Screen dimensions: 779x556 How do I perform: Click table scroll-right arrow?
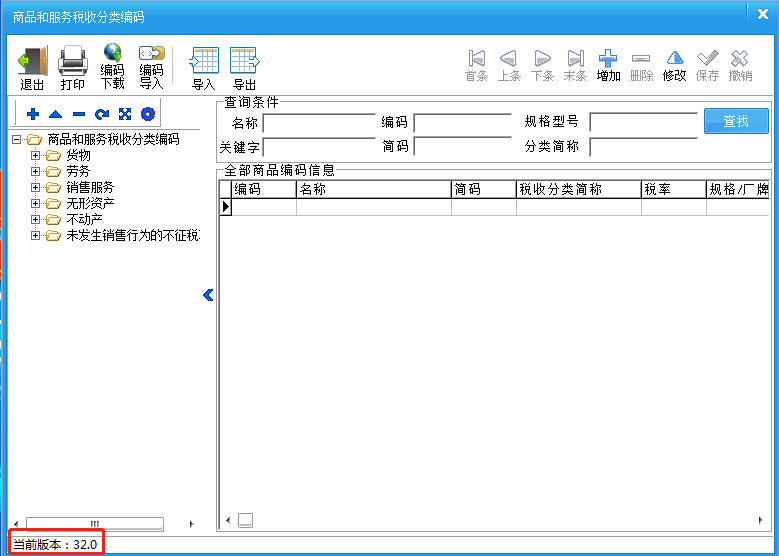point(761,520)
